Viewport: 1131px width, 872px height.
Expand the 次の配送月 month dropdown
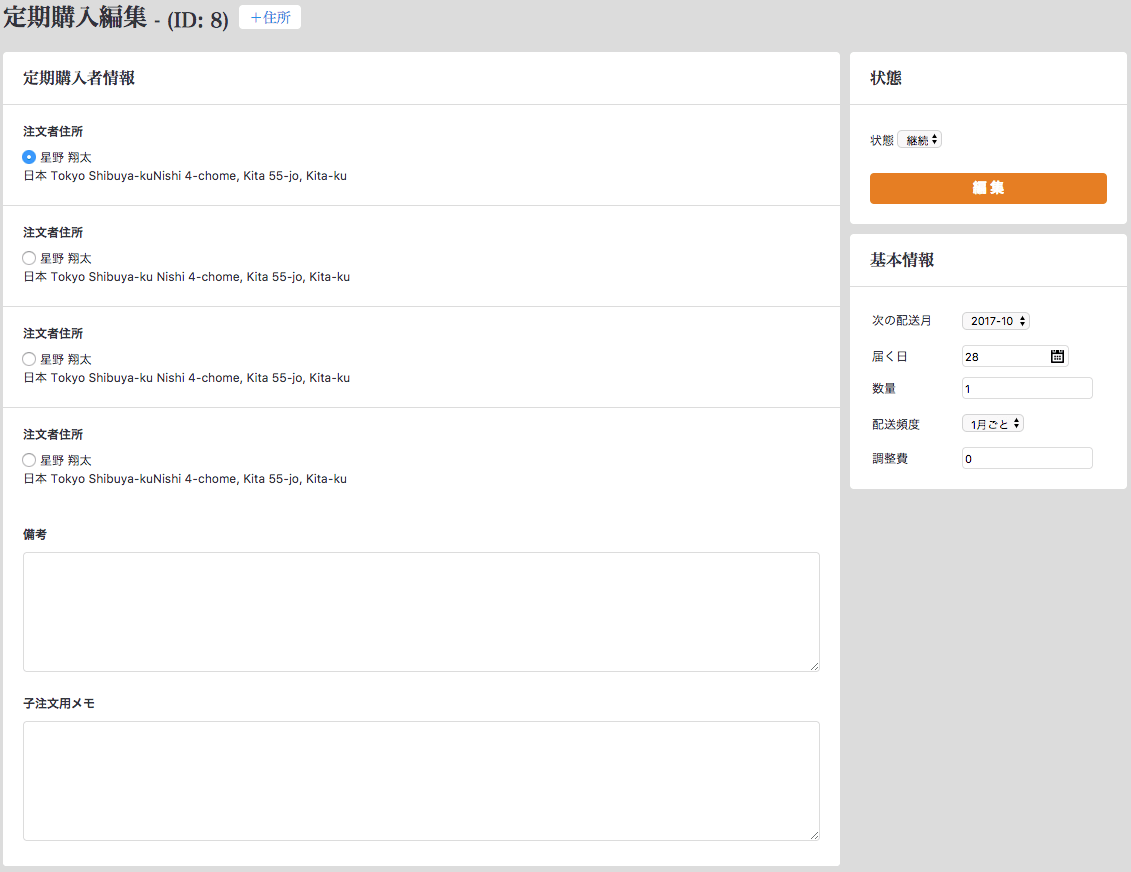(995, 321)
